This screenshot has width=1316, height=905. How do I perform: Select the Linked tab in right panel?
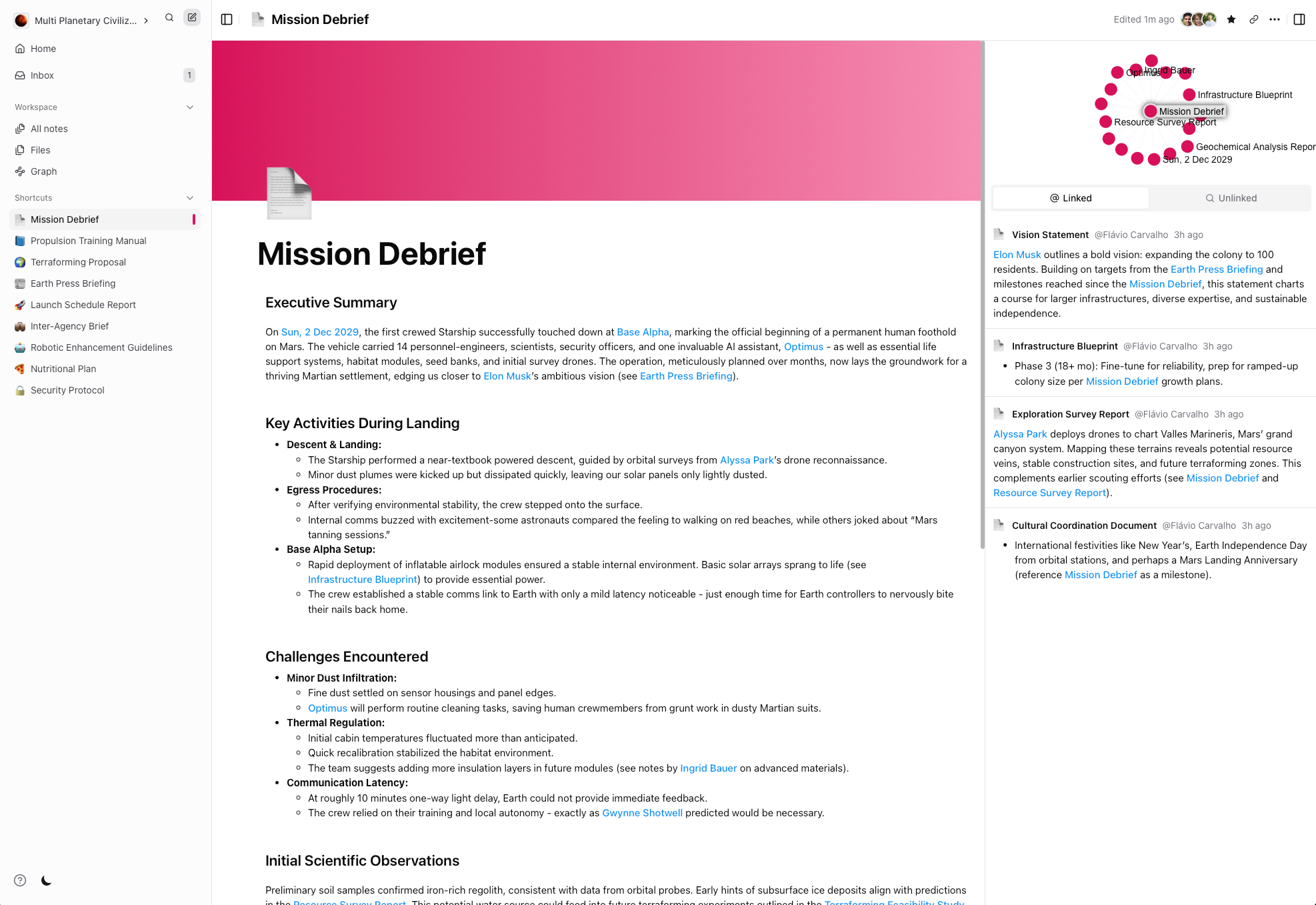[1071, 198]
